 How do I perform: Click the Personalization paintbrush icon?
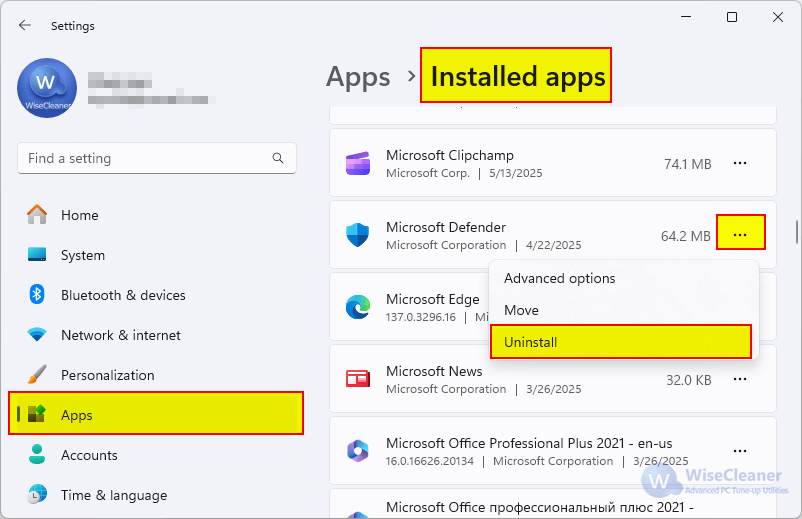click(37, 375)
